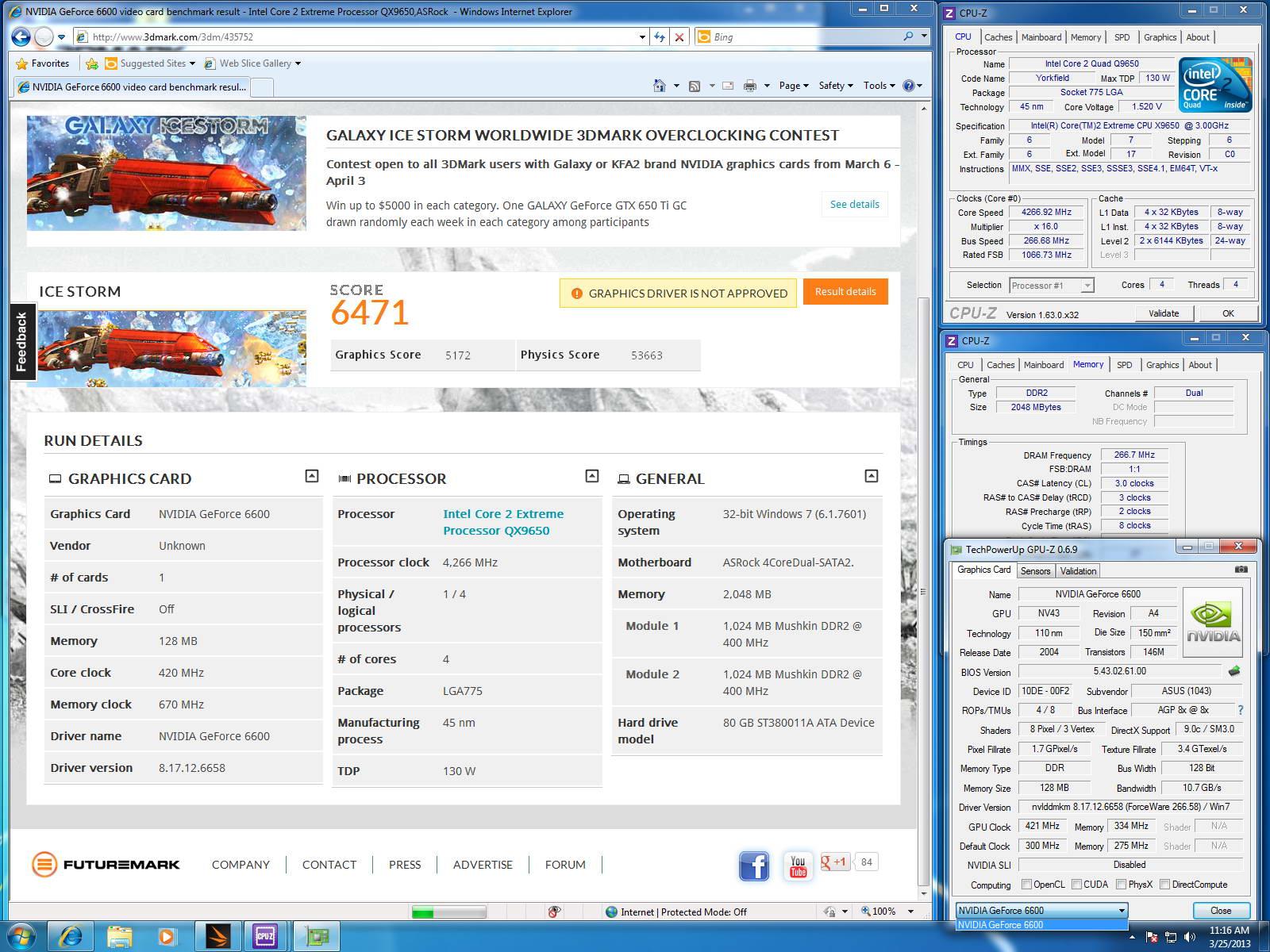Toggle the CUDA checkbox in GPU-Z
The width and height of the screenshot is (1270, 952).
click(1076, 884)
